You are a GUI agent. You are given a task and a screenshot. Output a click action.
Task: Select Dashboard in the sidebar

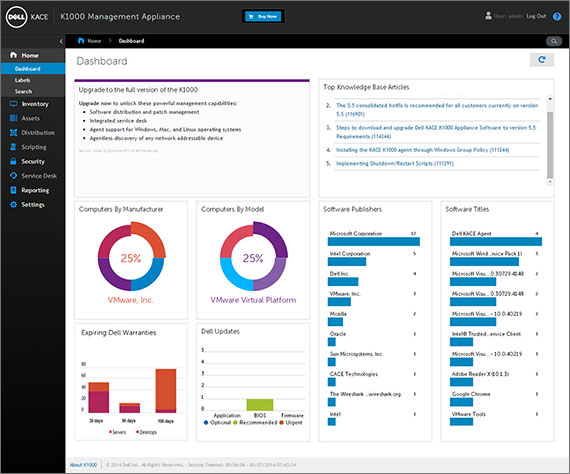pyautogui.click(x=33, y=69)
